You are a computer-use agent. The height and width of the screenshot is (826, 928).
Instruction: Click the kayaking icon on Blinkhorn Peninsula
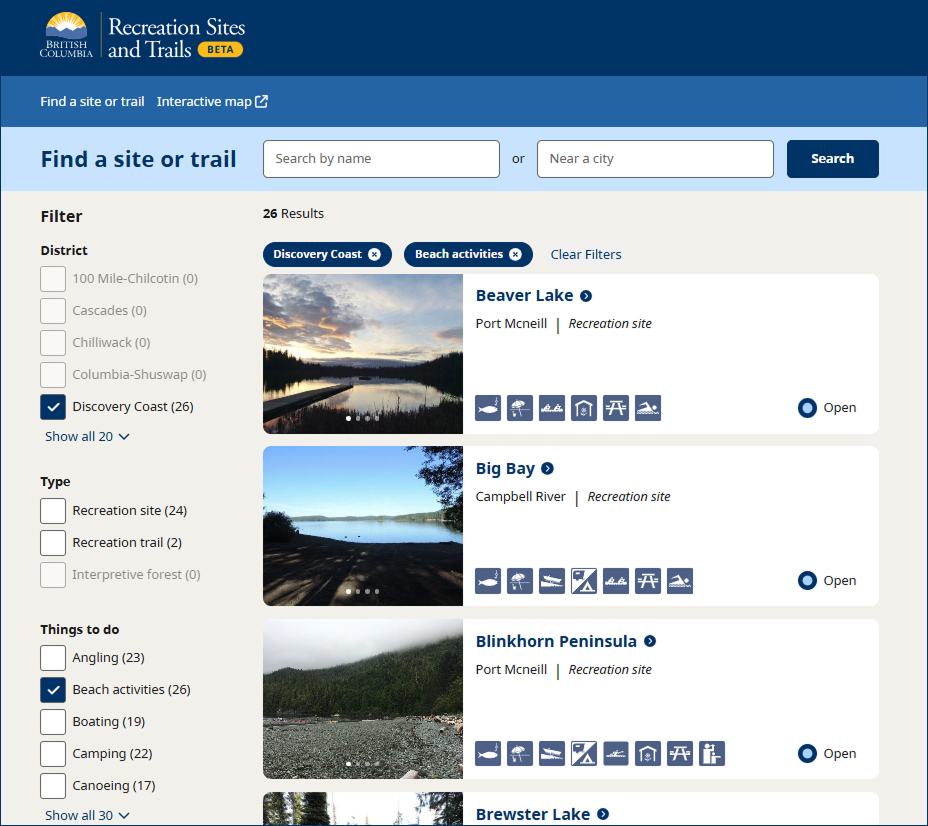[616, 754]
